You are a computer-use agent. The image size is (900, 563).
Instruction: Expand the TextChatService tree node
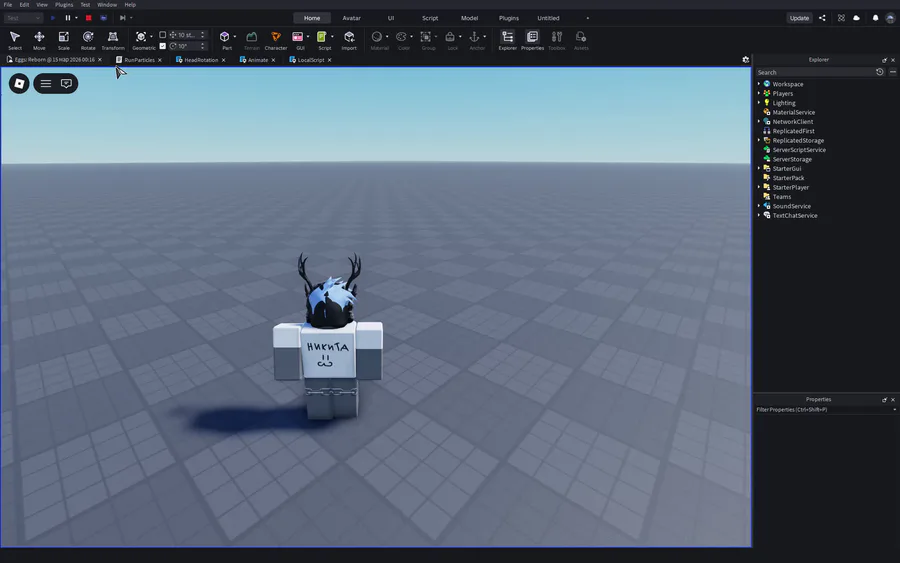[759, 215]
